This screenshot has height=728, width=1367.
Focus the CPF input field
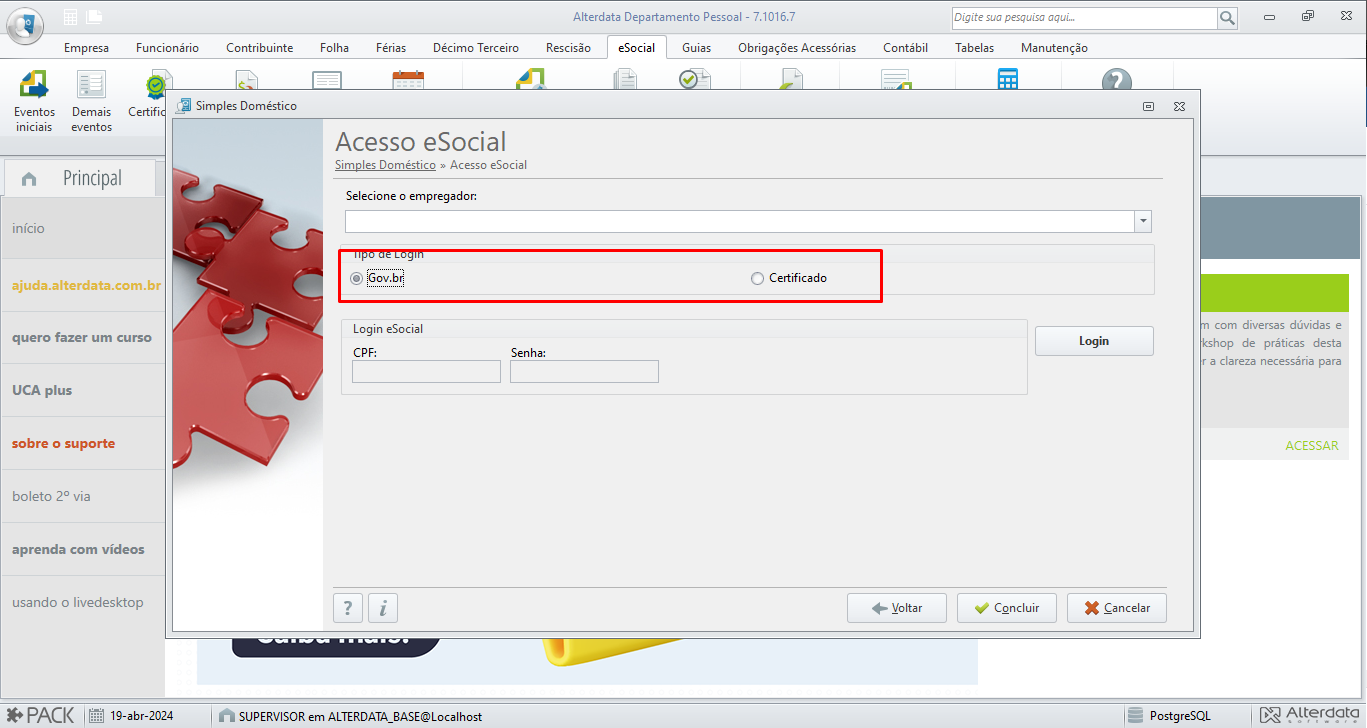coord(426,372)
